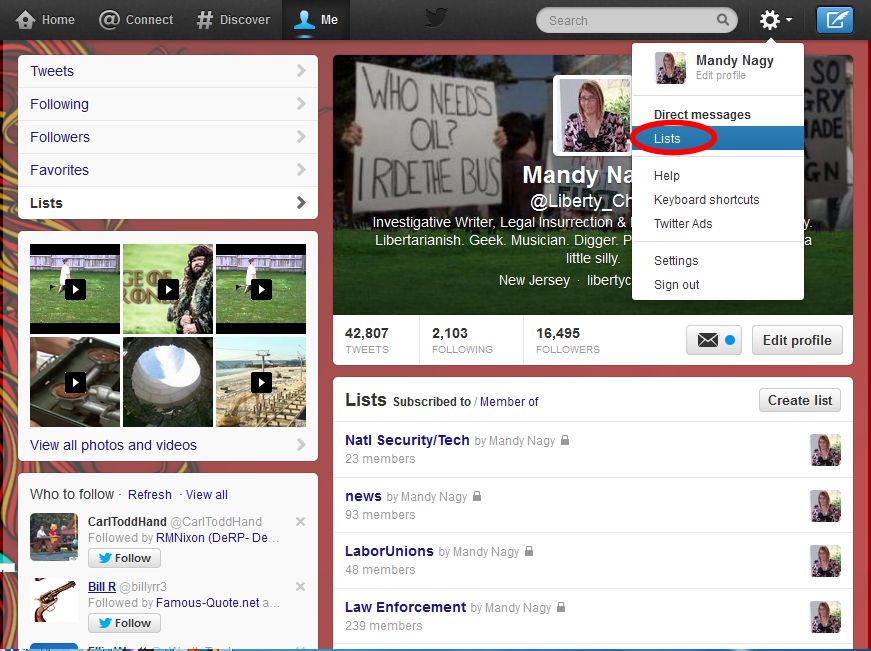Click Bill R revolver avatar
The image size is (871, 651).
(54, 602)
